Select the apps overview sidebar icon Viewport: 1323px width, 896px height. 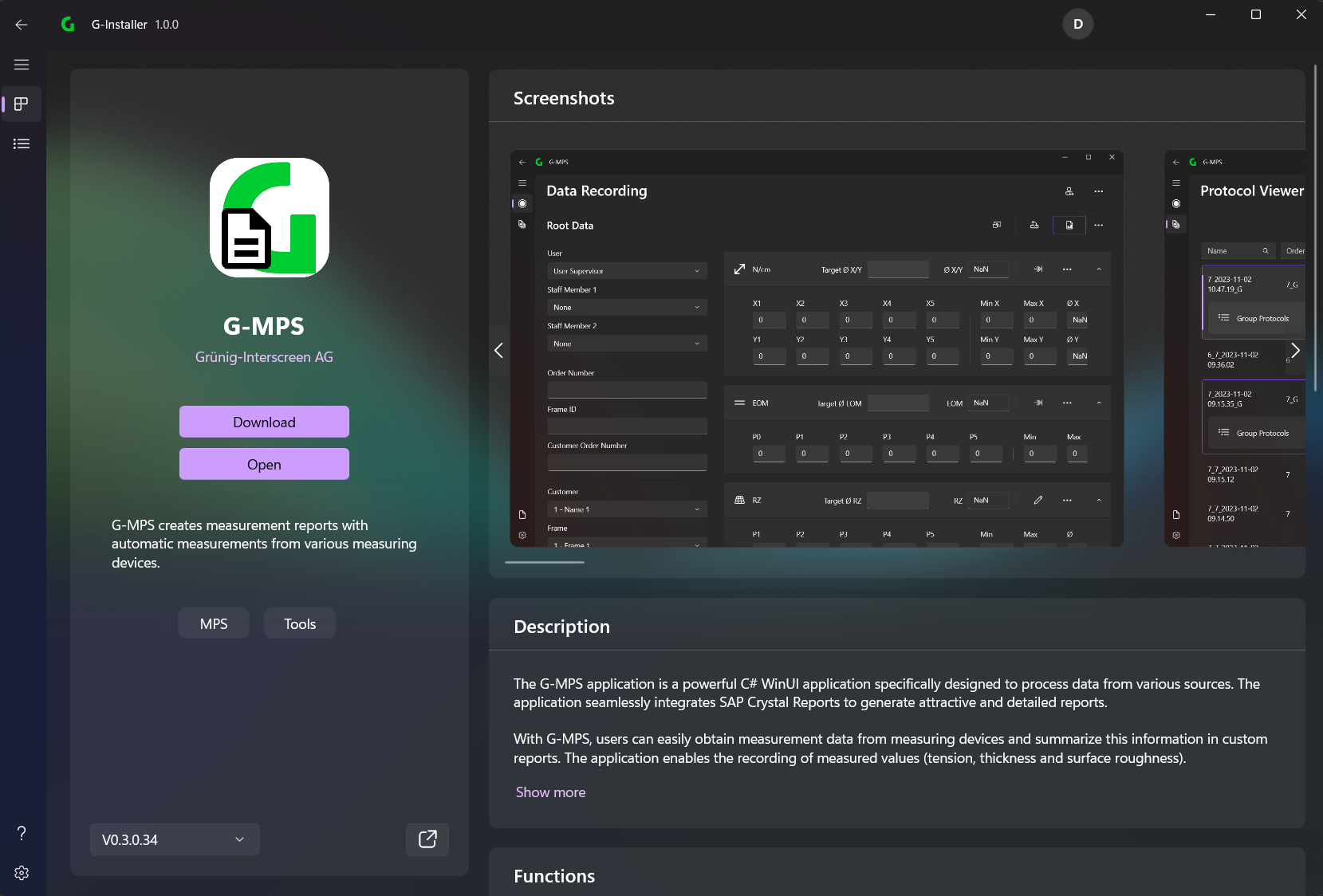[22, 104]
